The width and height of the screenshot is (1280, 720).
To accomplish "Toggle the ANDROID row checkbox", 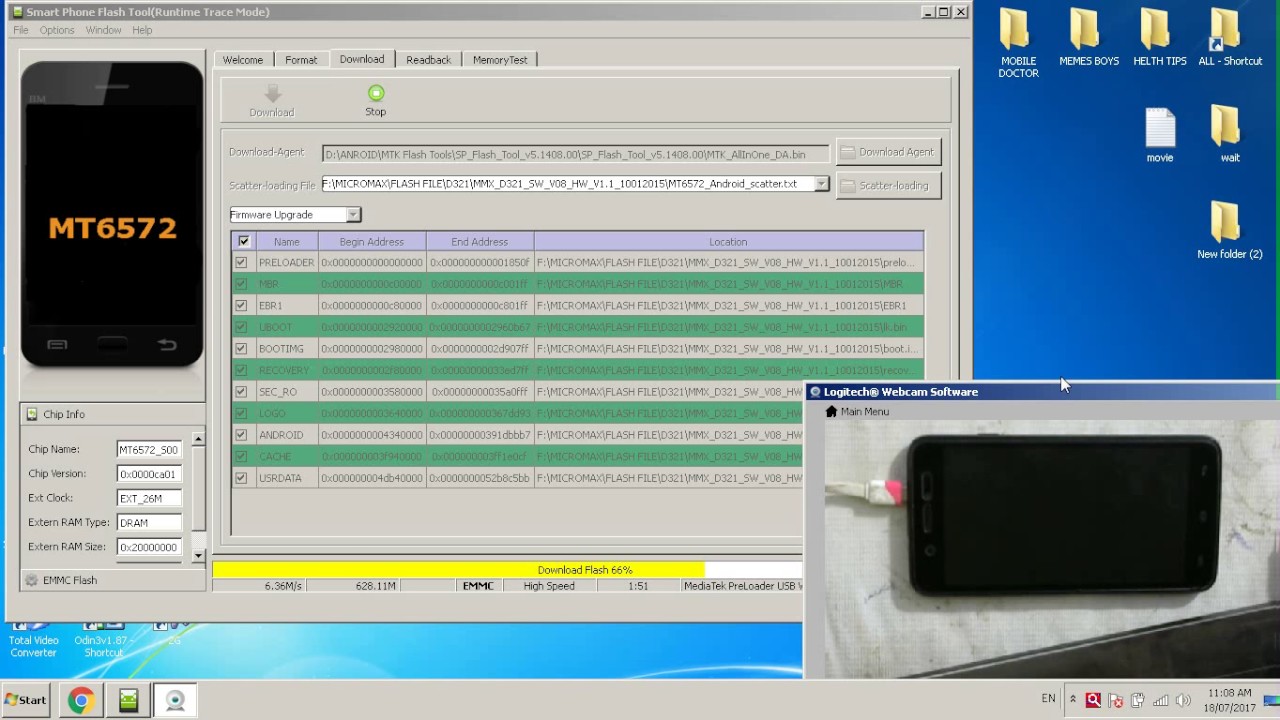I will coord(241,435).
